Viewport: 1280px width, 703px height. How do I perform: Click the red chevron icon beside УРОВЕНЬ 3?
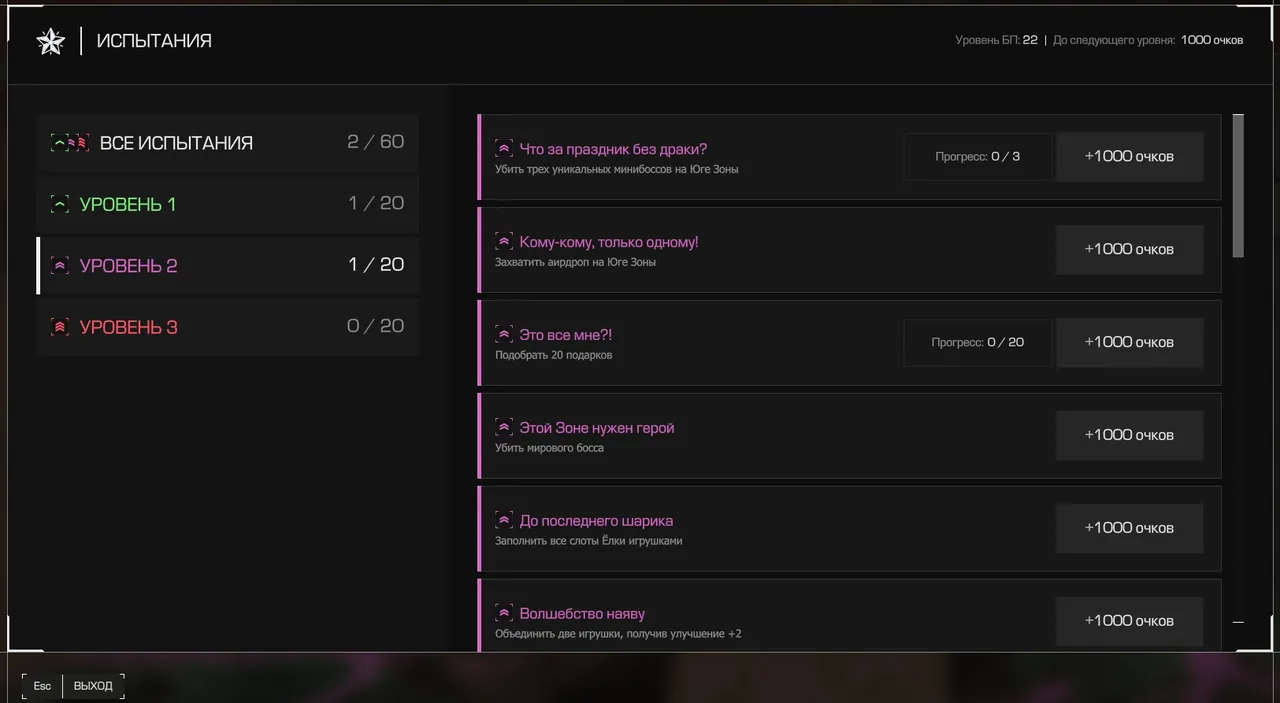click(60, 327)
